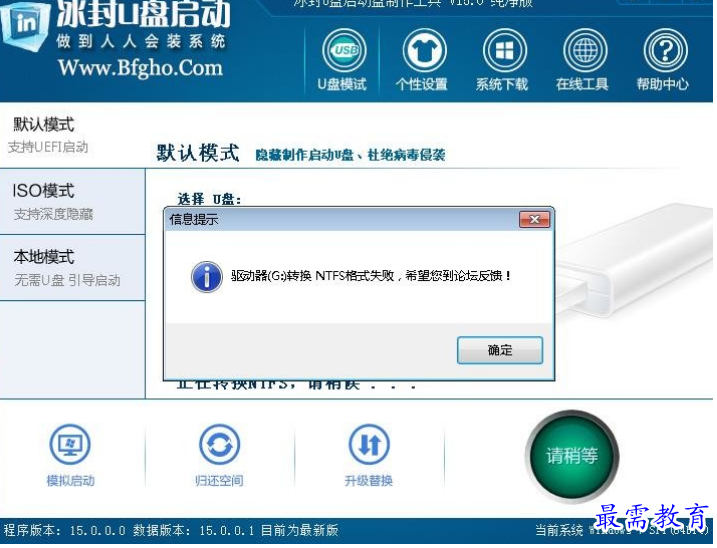Click the 信息提示 dialog title
The width and height of the screenshot is (717, 548).
tap(194, 220)
